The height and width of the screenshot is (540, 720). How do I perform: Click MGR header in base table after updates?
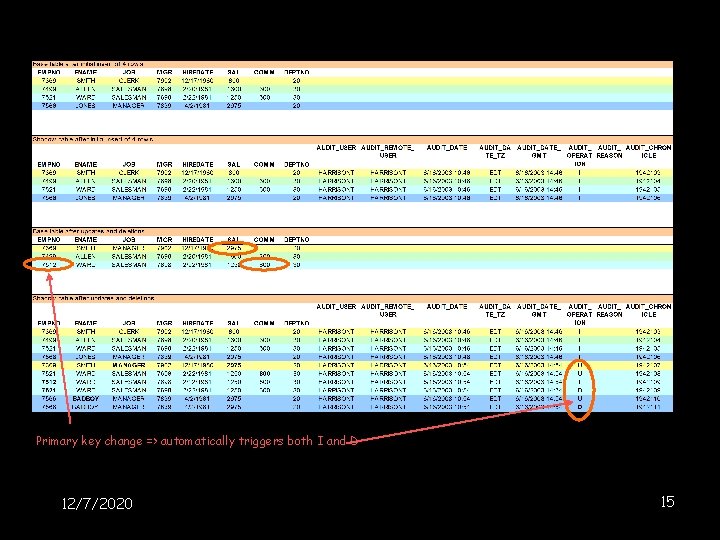point(164,240)
